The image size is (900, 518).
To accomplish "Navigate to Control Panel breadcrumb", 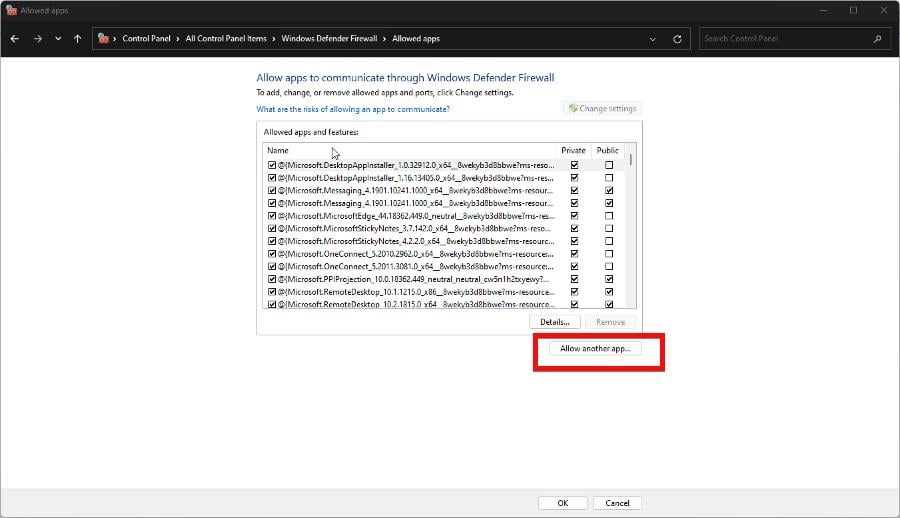I will click(x=146, y=38).
